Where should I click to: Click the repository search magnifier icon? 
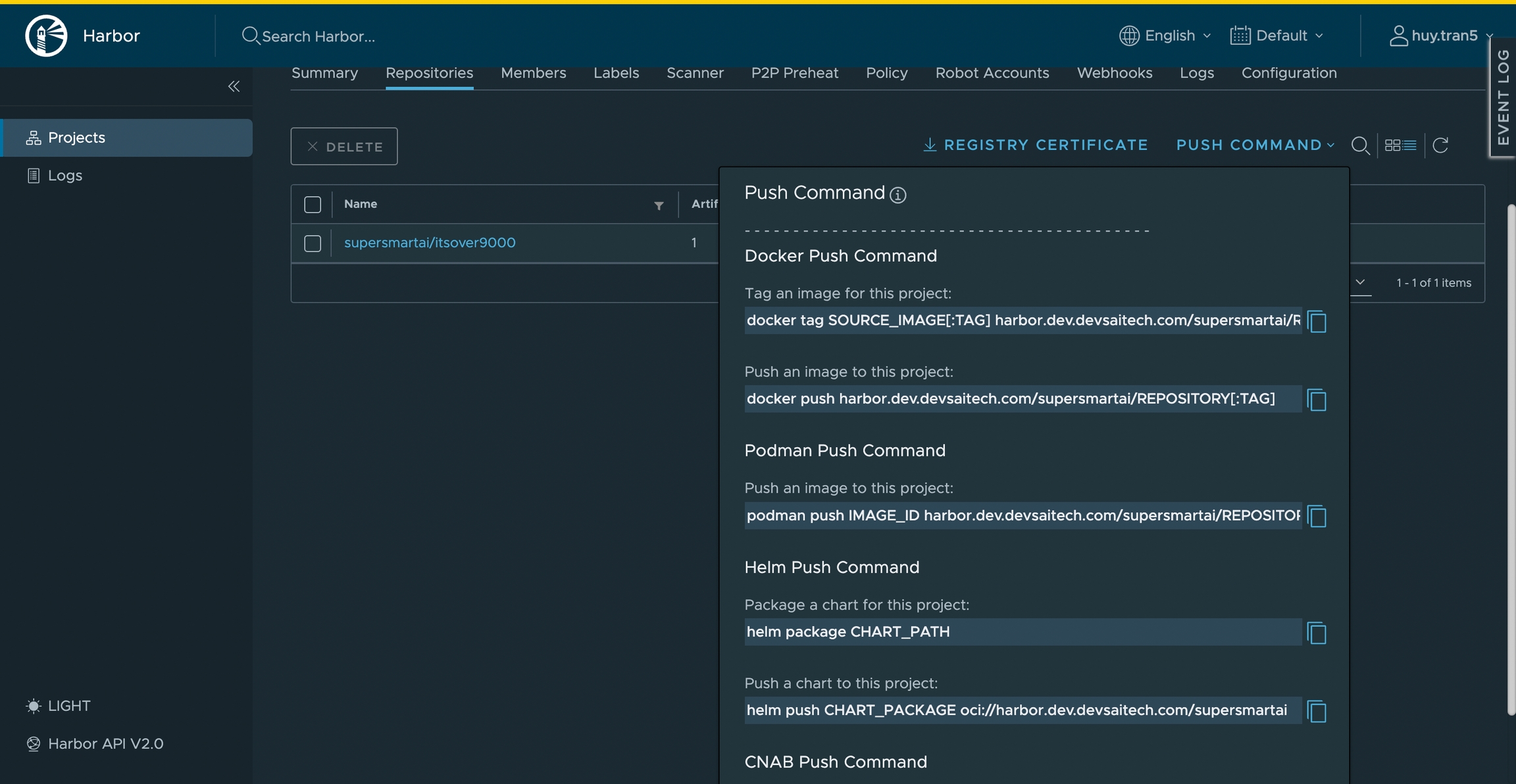click(1360, 145)
